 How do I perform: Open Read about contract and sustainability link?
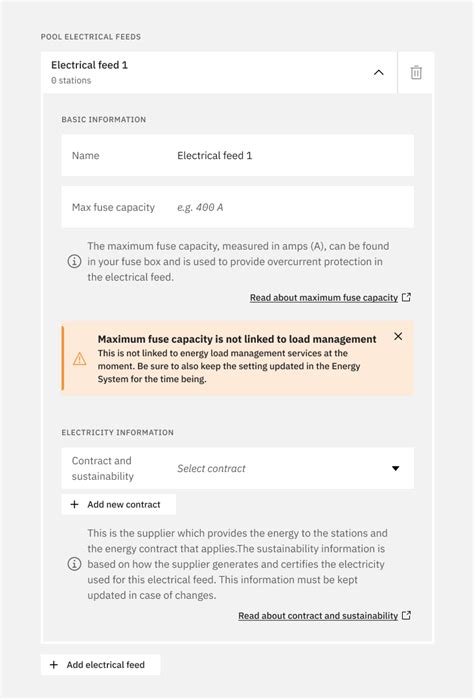318,615
